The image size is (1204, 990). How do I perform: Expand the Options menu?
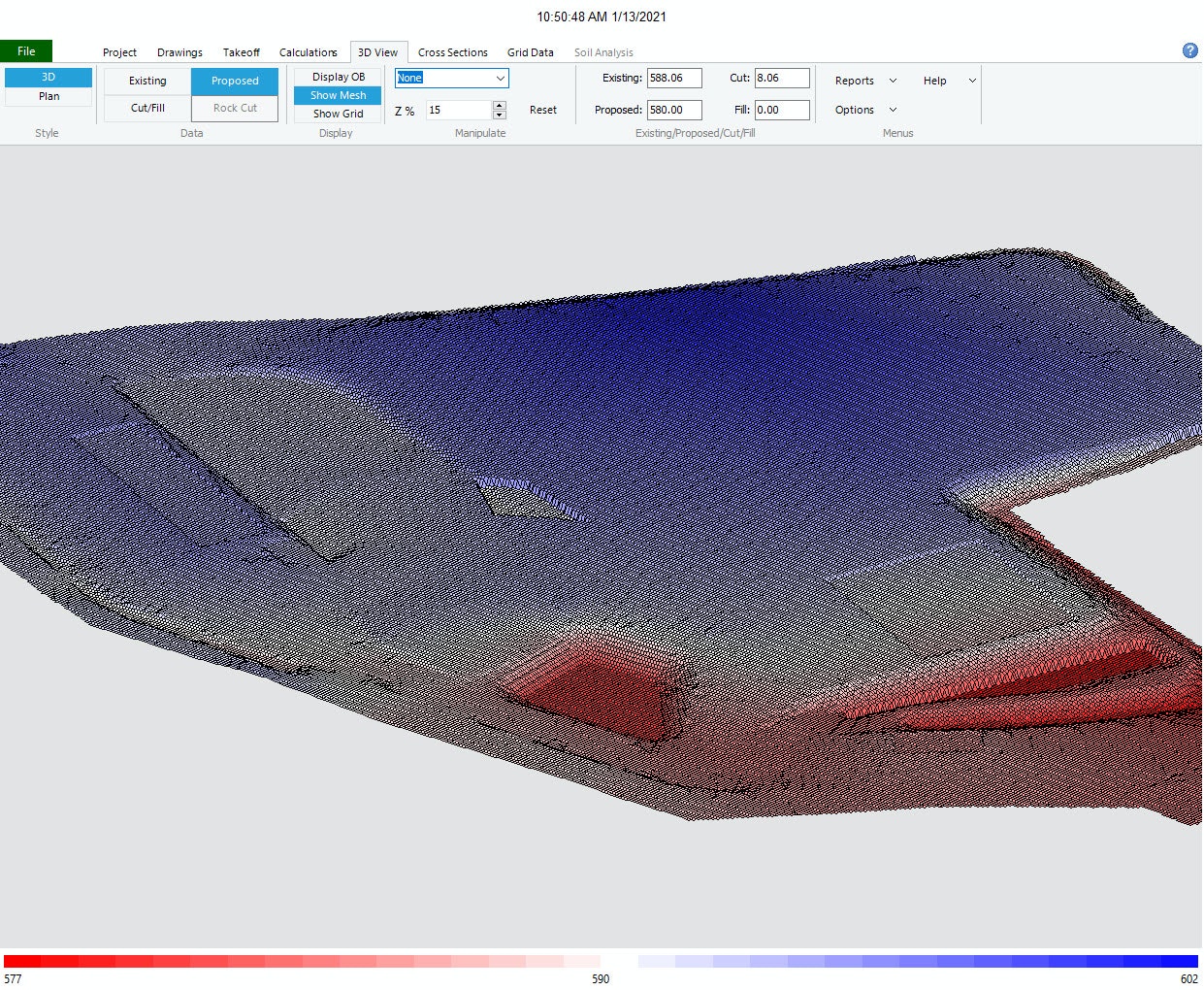pyautogui.click(x=864, y=110)
